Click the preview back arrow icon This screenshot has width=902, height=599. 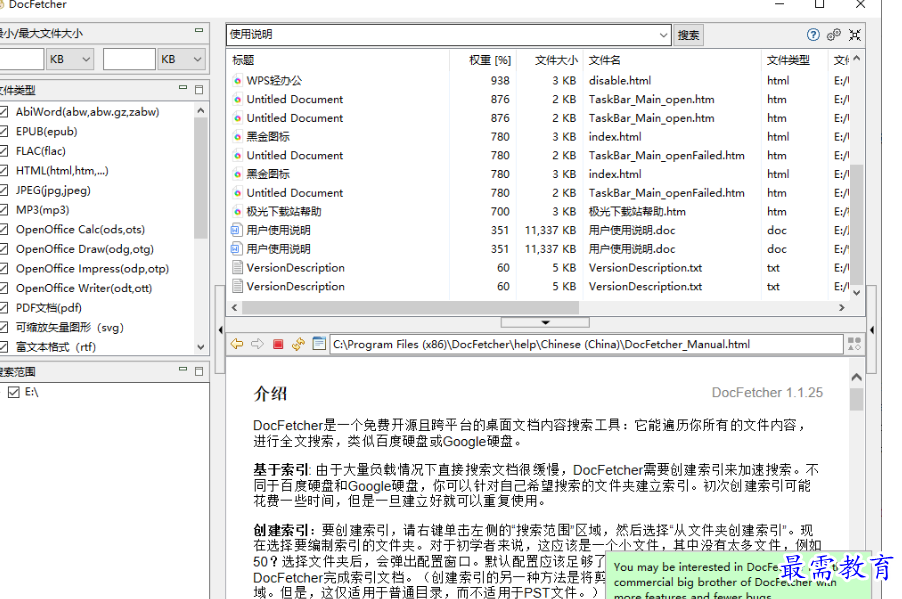point(237,344)
